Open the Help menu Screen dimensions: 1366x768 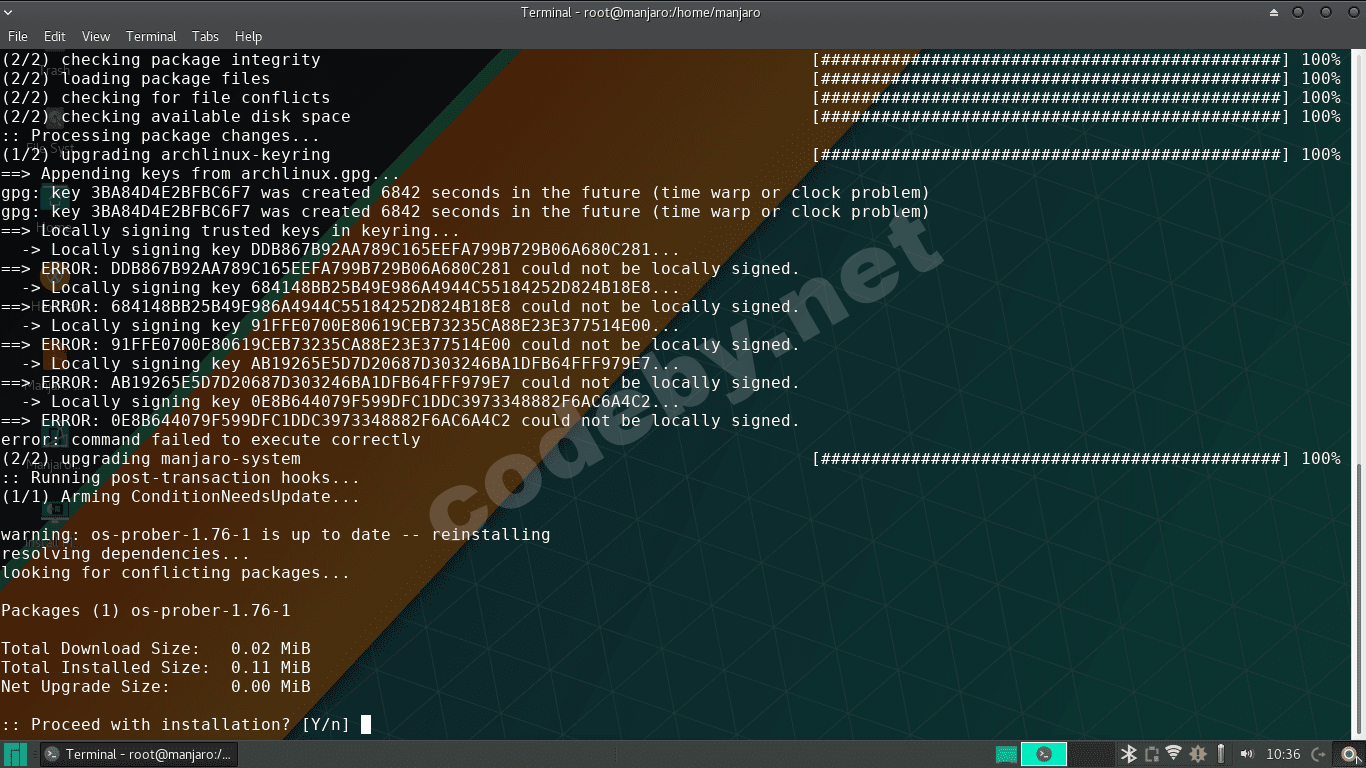point(248,37)
